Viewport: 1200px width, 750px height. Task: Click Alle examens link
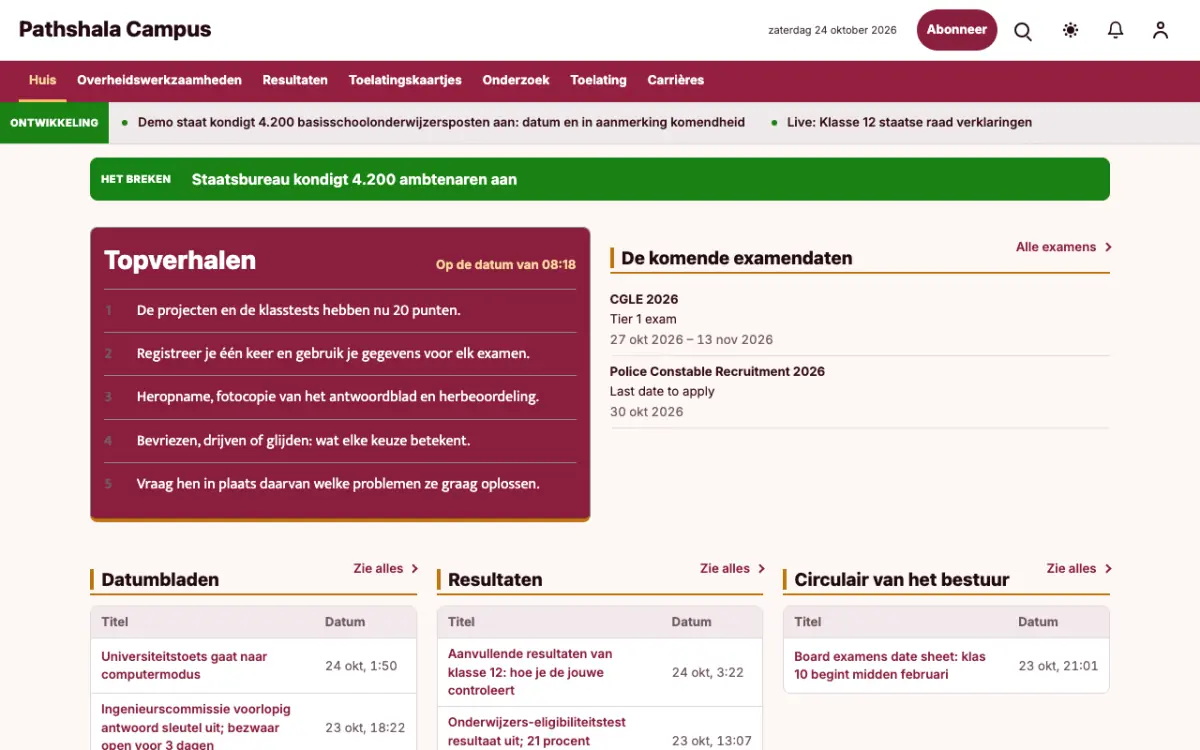1064,247
